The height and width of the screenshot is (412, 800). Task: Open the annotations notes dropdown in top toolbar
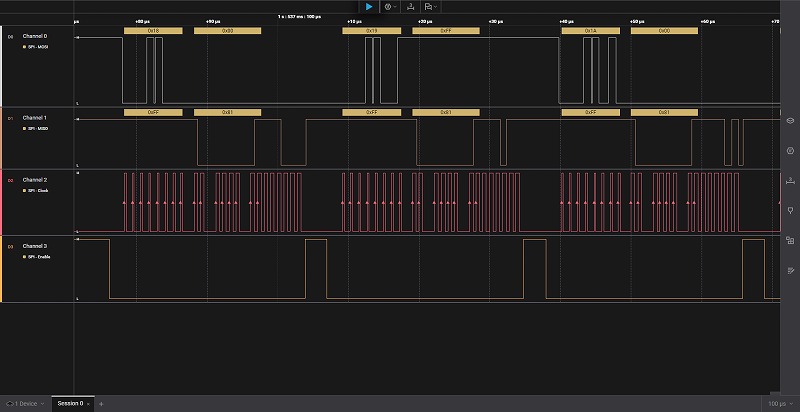click(x=431, y=7)
